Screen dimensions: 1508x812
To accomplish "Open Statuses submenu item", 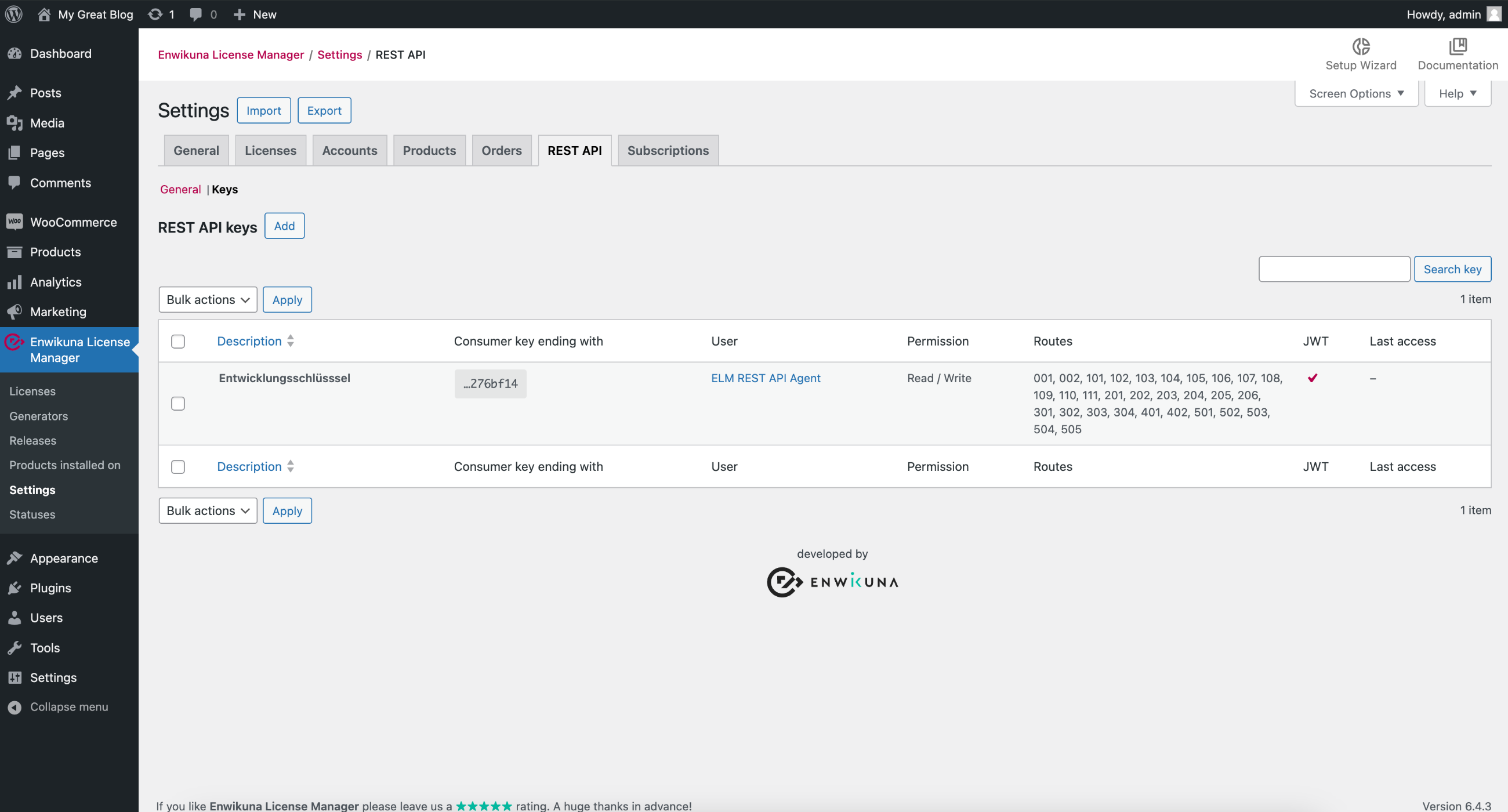I will [x=32, y=514].
